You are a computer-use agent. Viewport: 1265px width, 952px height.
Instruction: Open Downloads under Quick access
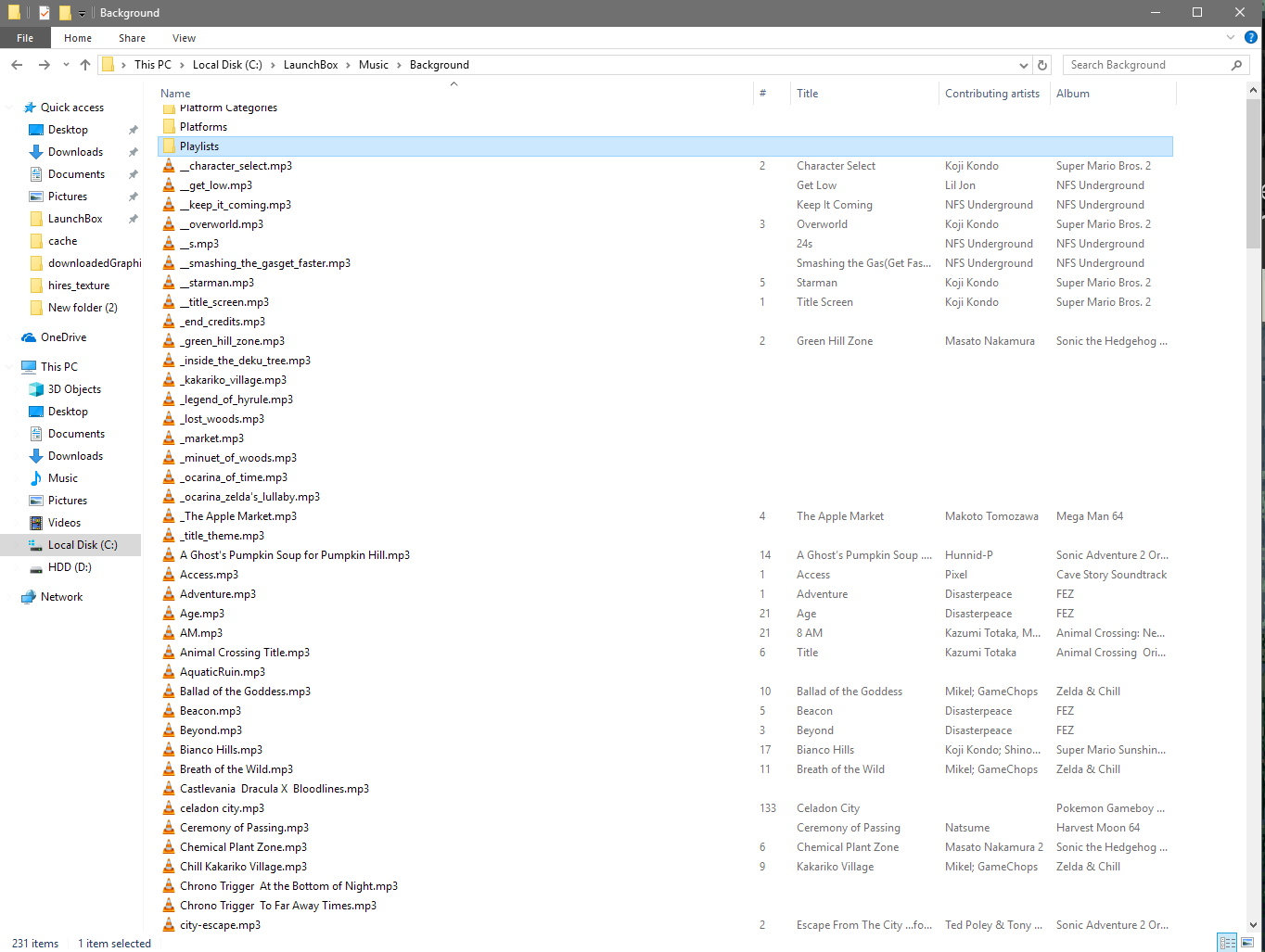tap(75, 152)
